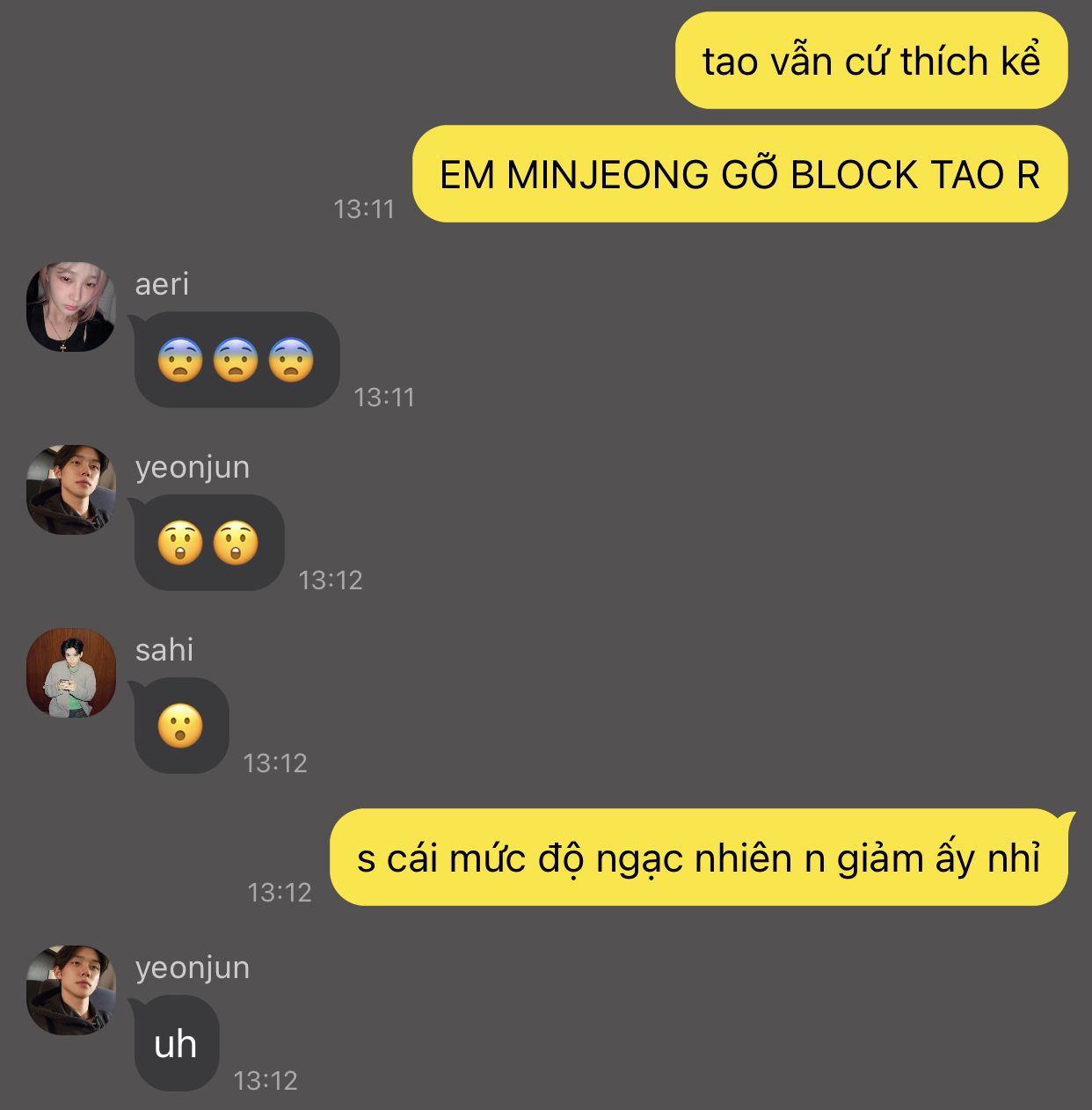Select the yeonjun name above 'uh'

click(193, 968)
